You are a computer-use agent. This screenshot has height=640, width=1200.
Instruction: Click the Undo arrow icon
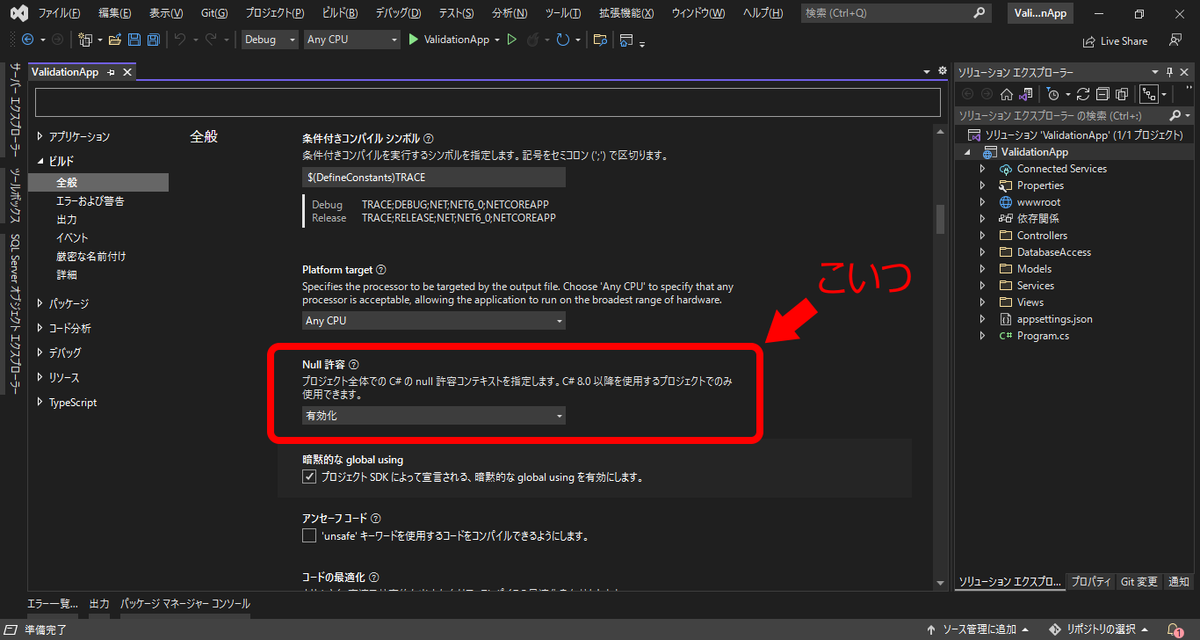click(180, 40)
